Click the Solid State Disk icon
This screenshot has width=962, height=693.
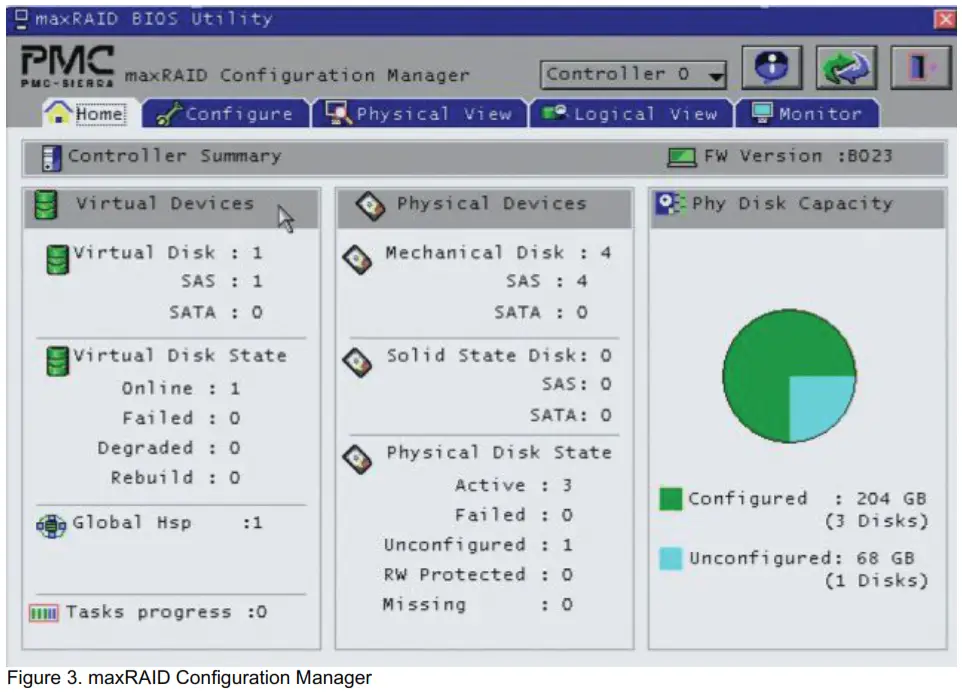tap(358, 362)
